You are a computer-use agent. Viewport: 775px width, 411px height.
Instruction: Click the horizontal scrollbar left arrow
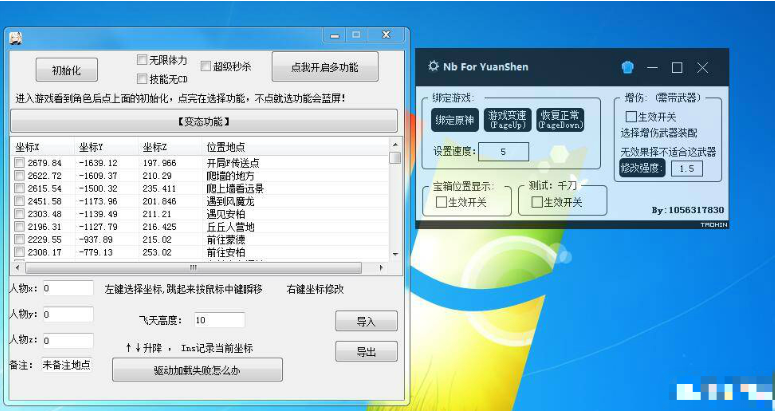[18, 268]
